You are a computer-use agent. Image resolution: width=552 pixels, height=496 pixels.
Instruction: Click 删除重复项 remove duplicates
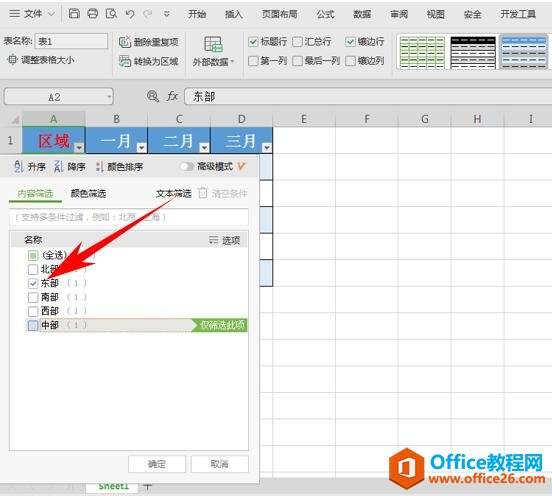149,42
